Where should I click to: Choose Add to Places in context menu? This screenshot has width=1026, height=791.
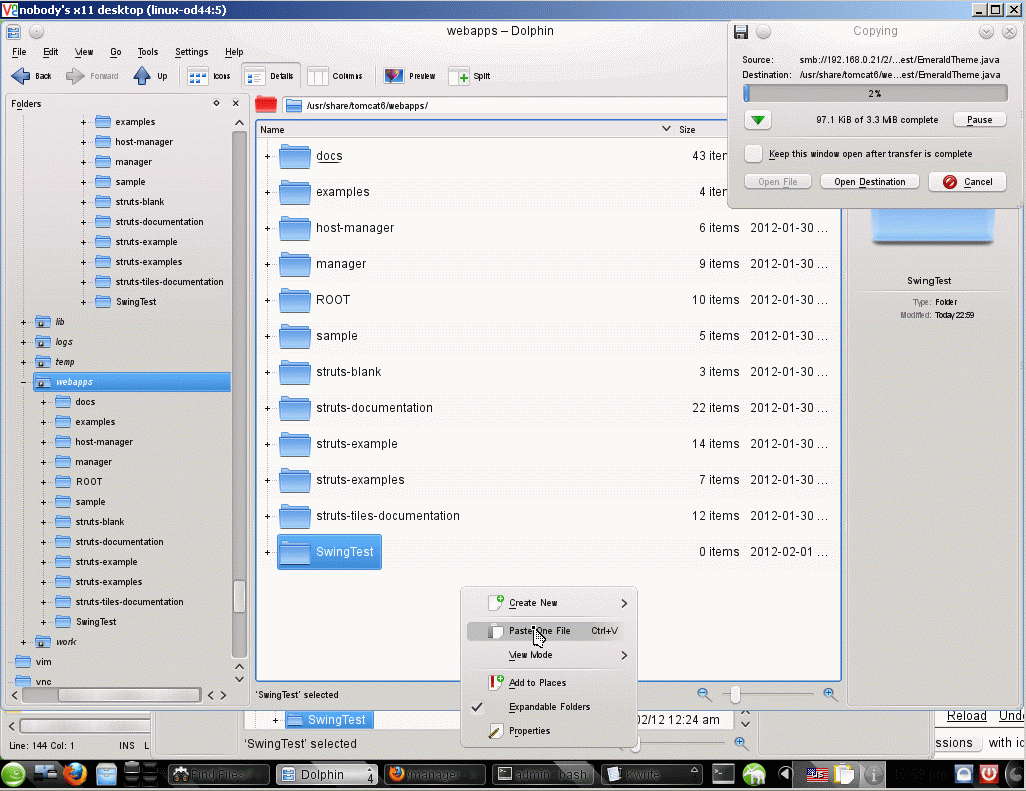point(549,682)
